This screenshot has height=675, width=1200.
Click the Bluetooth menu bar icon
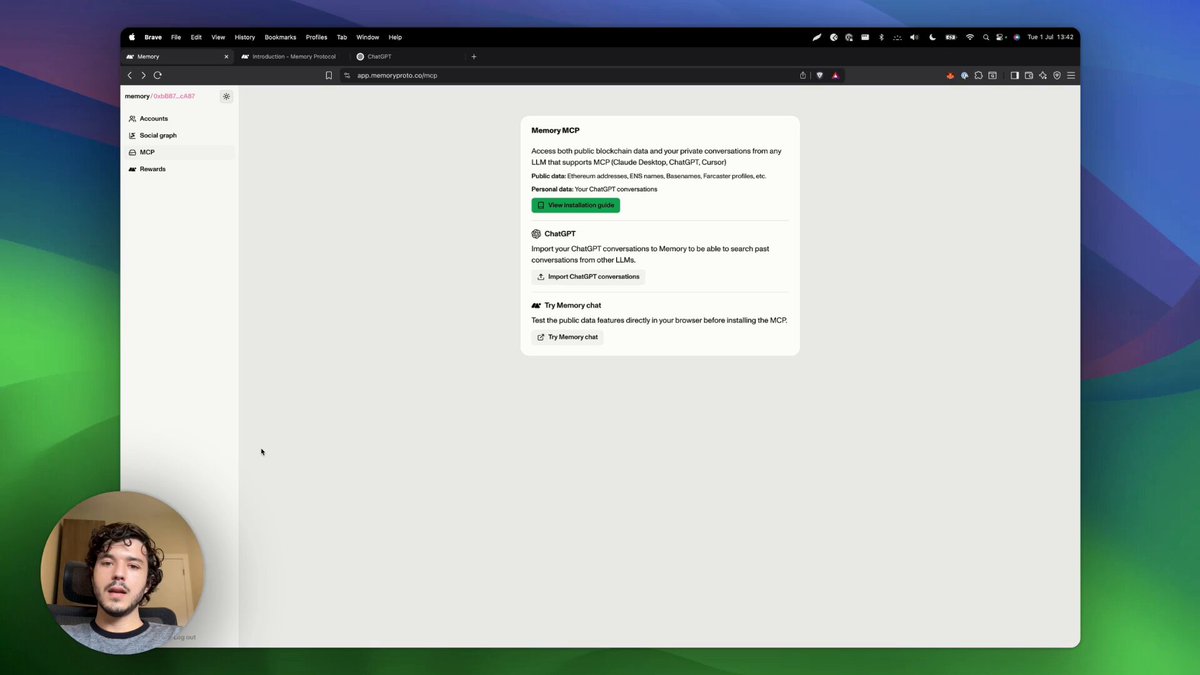click(881, 37)
